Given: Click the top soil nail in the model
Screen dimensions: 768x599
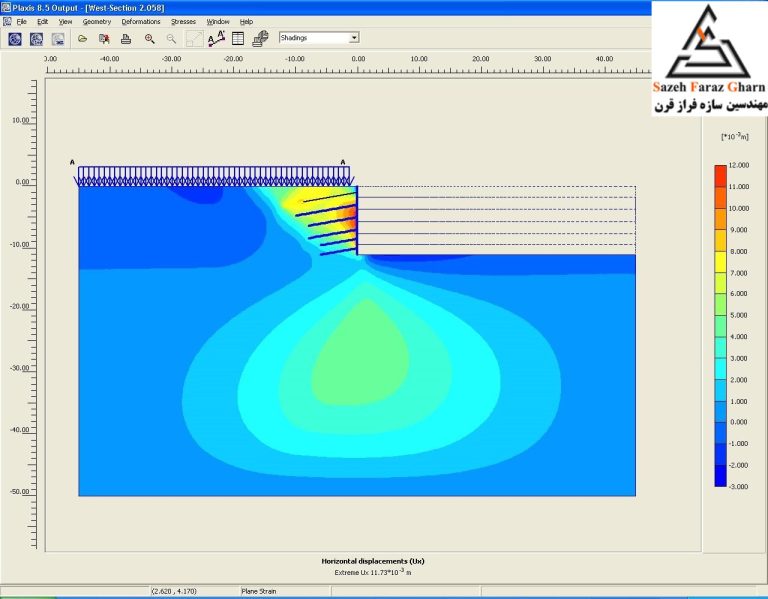Looking at the screenshot, I should tap(329, 197).
